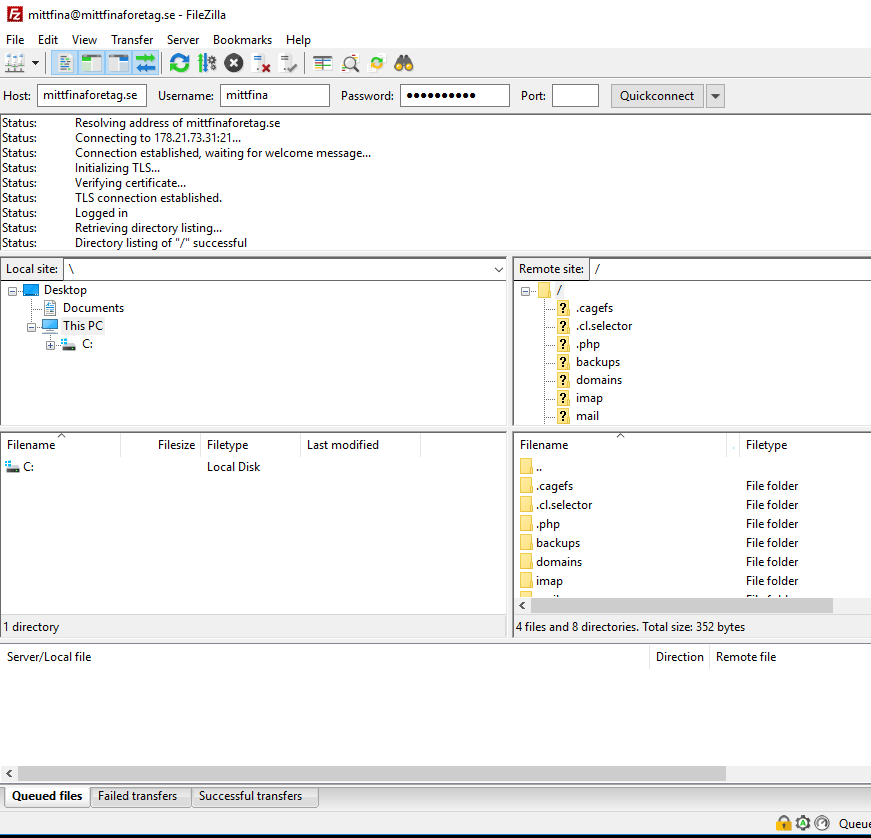Click the Host input field
Screen dimensions: 871x838
click(x=92, y=96)
